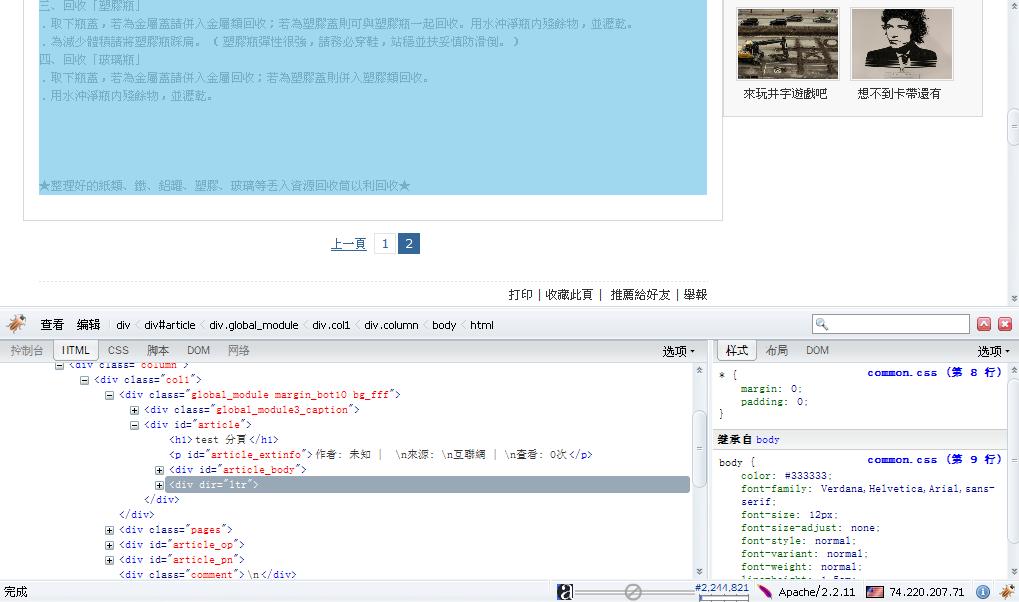Click the Firebug bug icon in the toolbar
This screenshot has height=602, width=1019.
coord(16,324)
